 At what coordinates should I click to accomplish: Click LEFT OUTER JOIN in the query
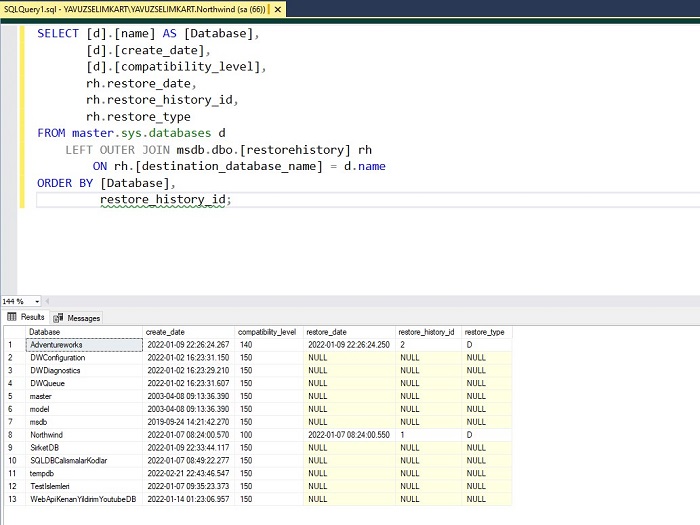pyautogui.click(x=117, y=150)
